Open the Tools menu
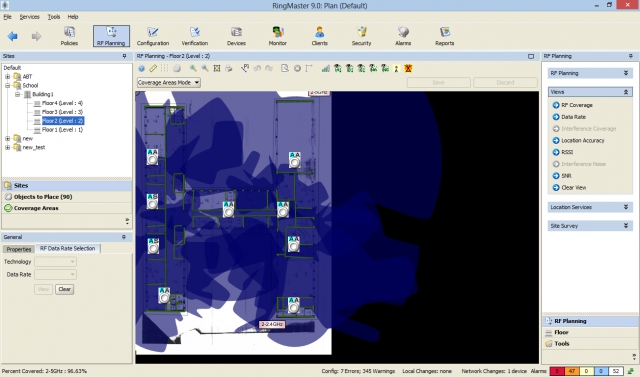Viewport: 640px width, 377px height. (53, 17)
